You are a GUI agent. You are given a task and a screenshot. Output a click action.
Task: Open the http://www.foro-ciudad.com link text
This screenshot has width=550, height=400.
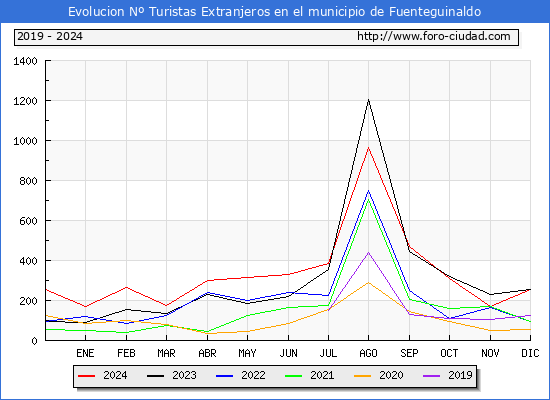pyautogui.click(x=434, y=36)
